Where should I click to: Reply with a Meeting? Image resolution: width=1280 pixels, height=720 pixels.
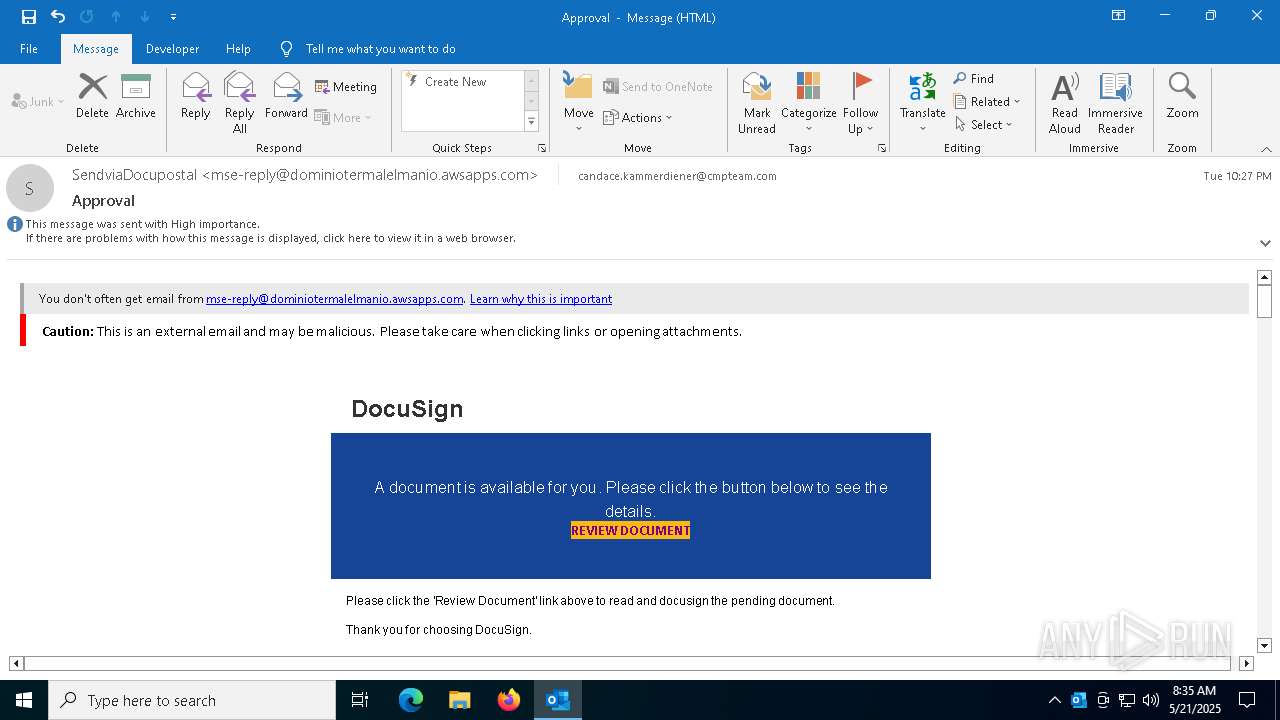click(346, 87)
